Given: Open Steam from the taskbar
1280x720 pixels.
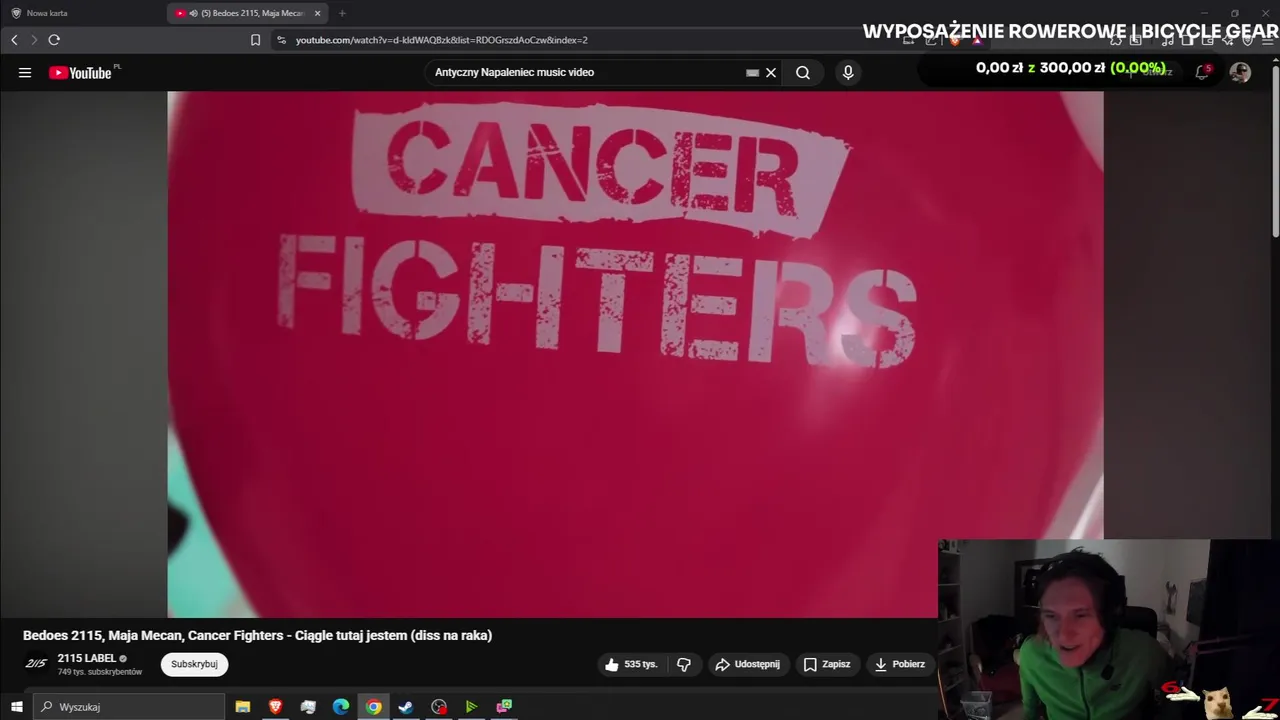Looking at the screenshot, I should [406, 707].
